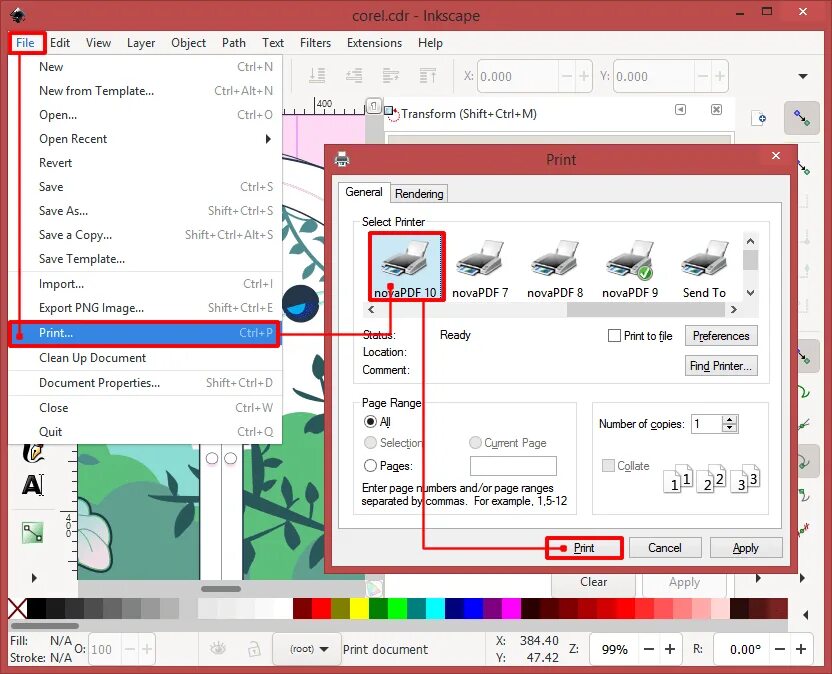Select the All page range radio
The image size is (832, 674).
coord(370,421)
